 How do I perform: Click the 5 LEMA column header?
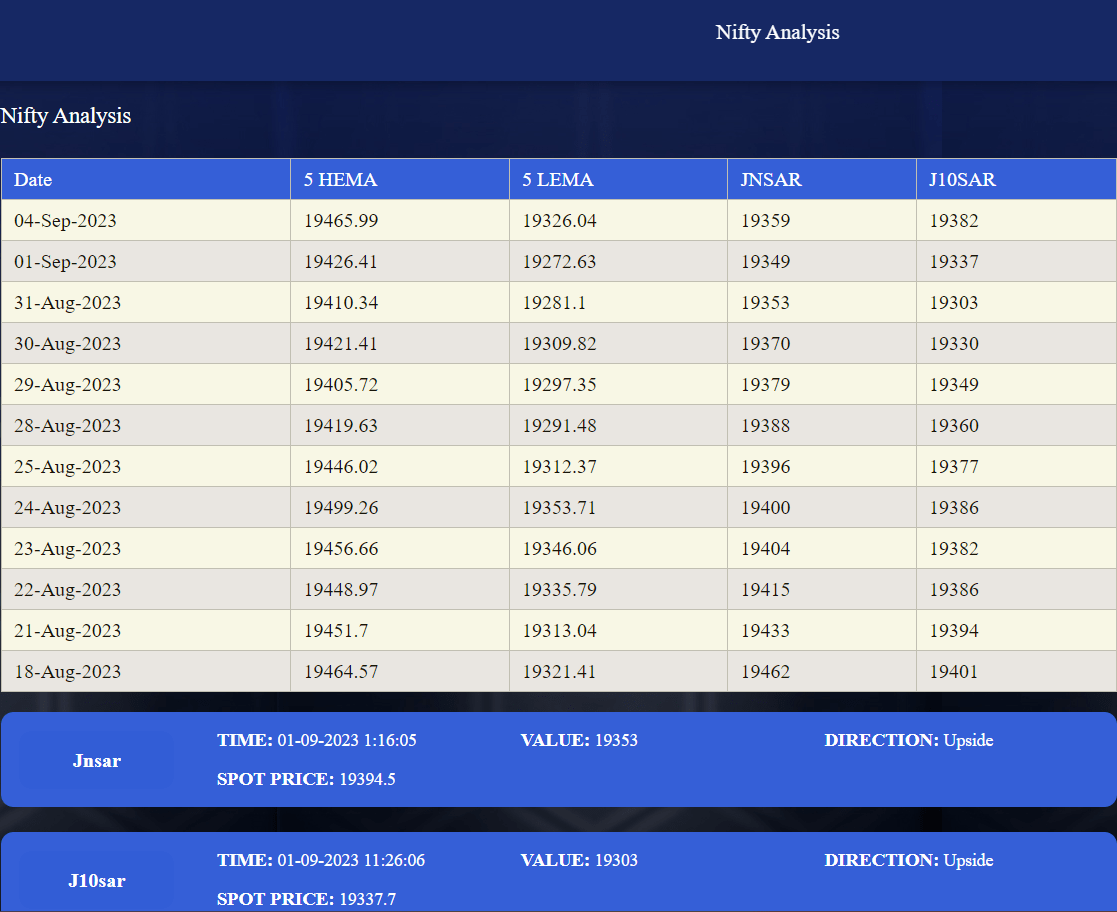pos(556,180)
